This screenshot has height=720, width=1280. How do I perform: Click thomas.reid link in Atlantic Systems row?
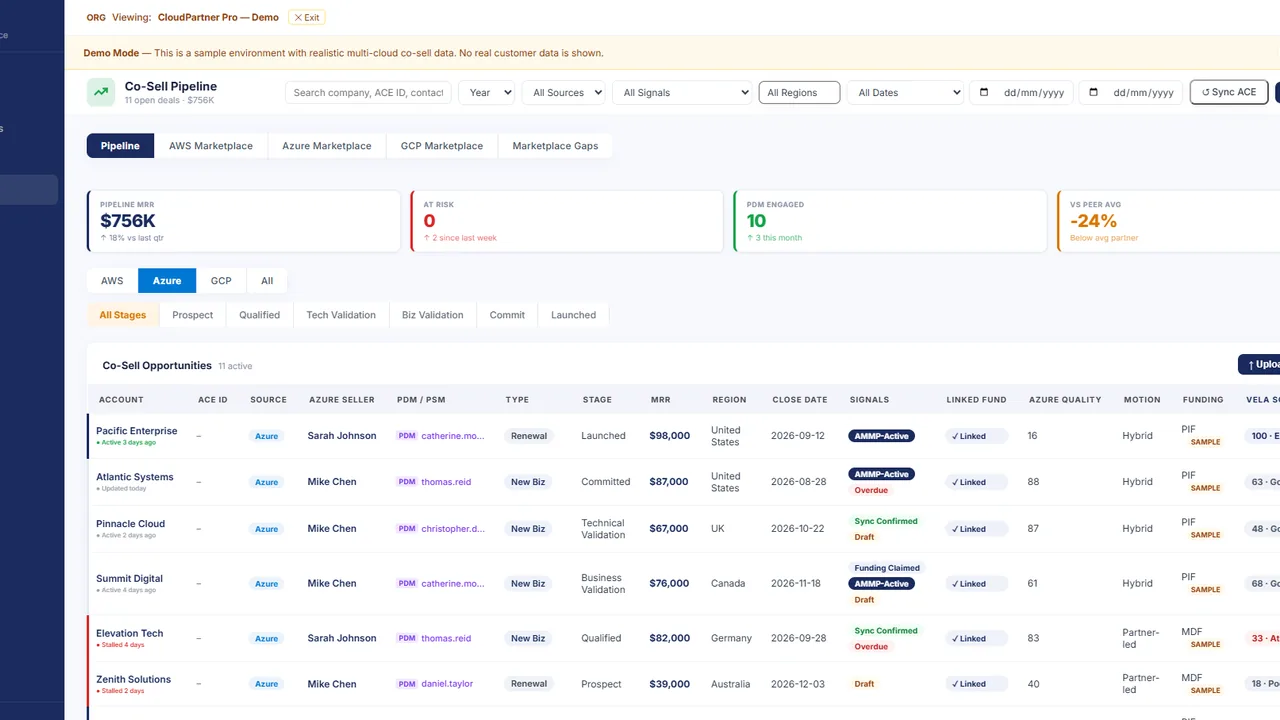[x=446, y=482]
